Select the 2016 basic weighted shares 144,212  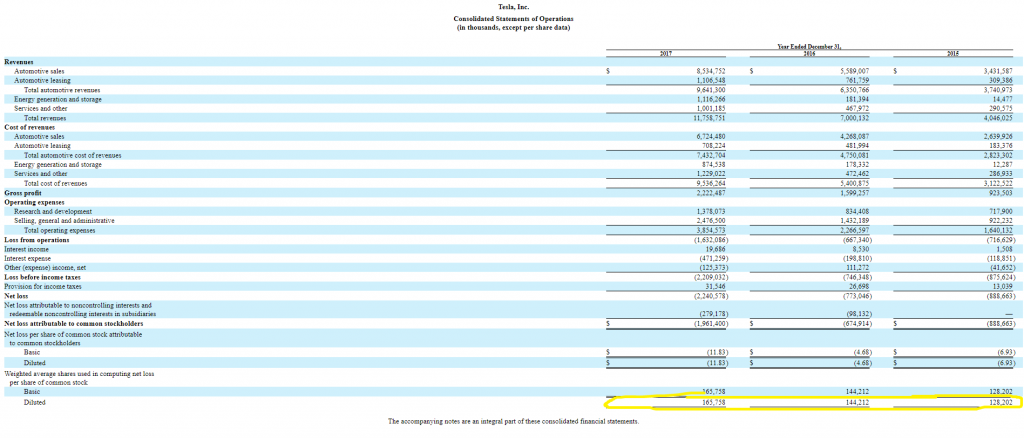coord(857,392)
